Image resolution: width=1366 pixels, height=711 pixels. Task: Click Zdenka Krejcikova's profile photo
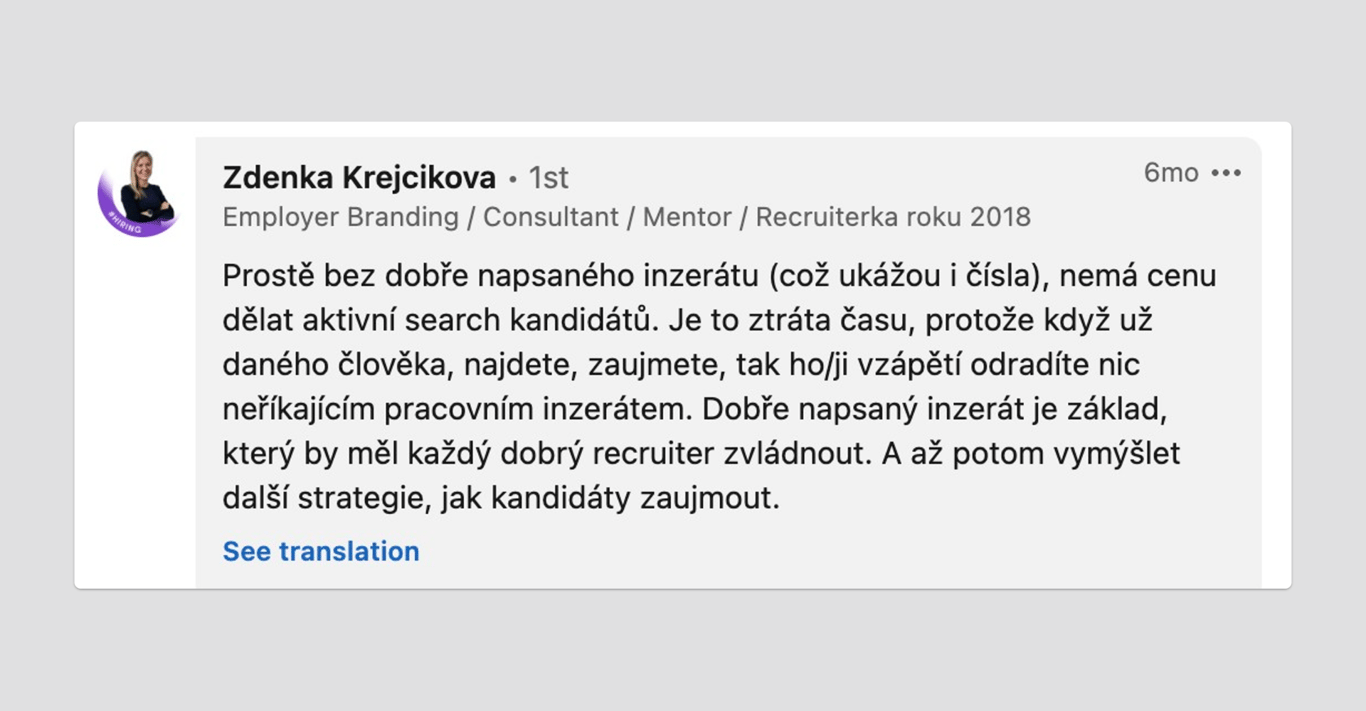[139, 188]
